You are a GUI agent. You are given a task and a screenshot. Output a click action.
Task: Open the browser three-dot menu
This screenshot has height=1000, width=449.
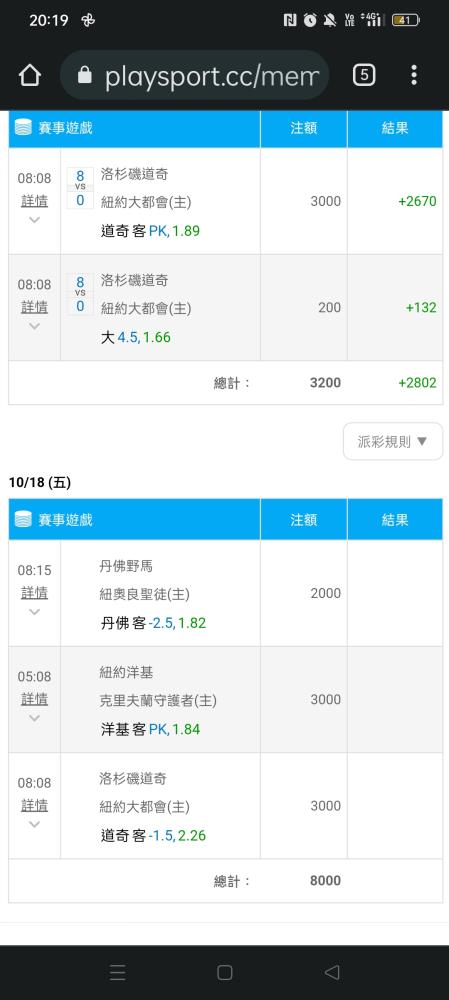[x=414, y=75]
